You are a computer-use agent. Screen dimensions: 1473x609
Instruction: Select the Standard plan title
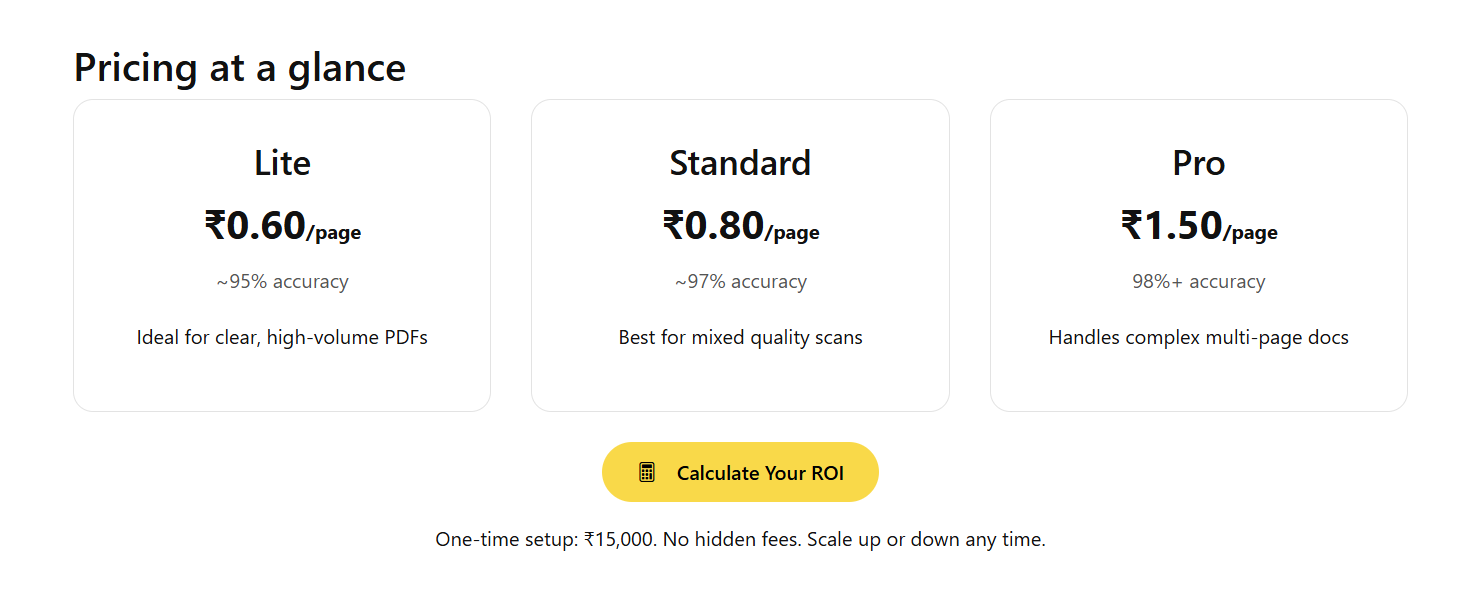[740, 163]
